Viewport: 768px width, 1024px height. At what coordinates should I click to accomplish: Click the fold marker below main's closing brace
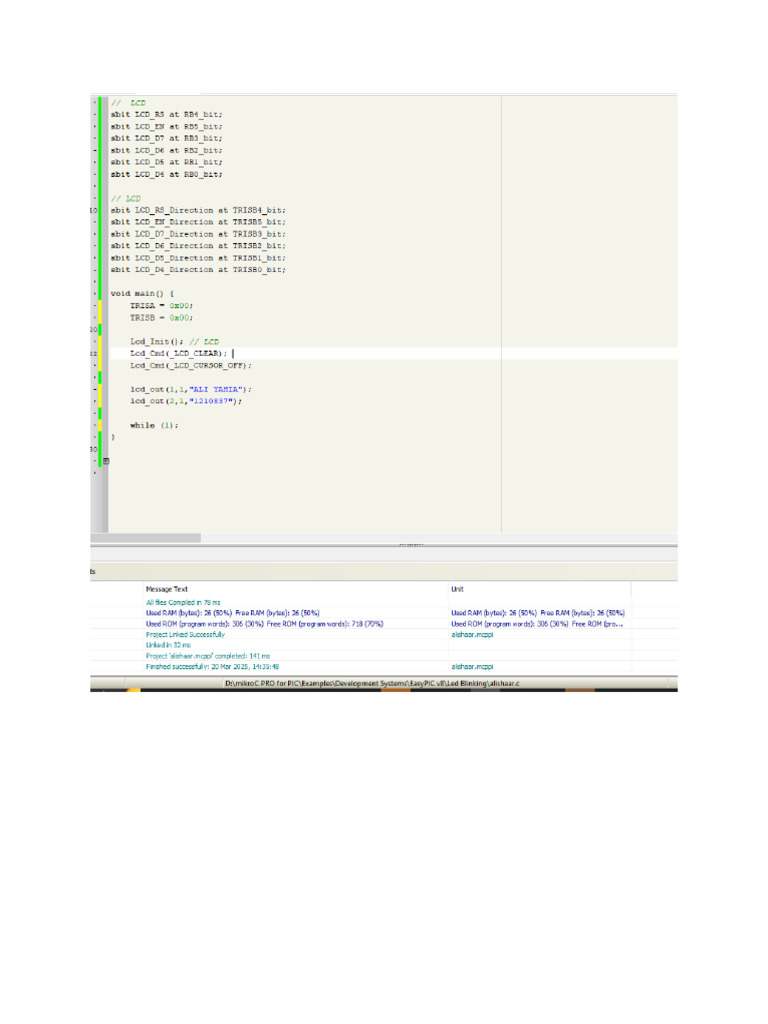[106, 461]
